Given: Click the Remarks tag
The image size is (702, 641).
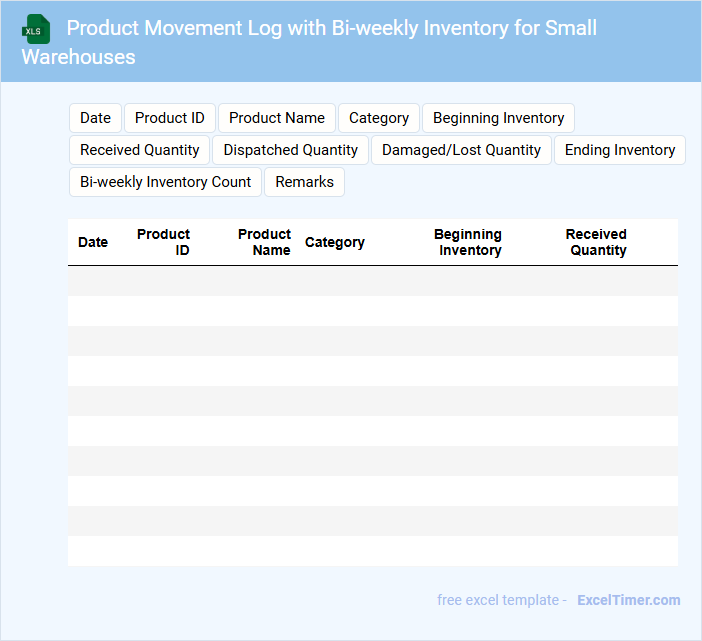Looking at the screenshot, I should tap(305, 182).
